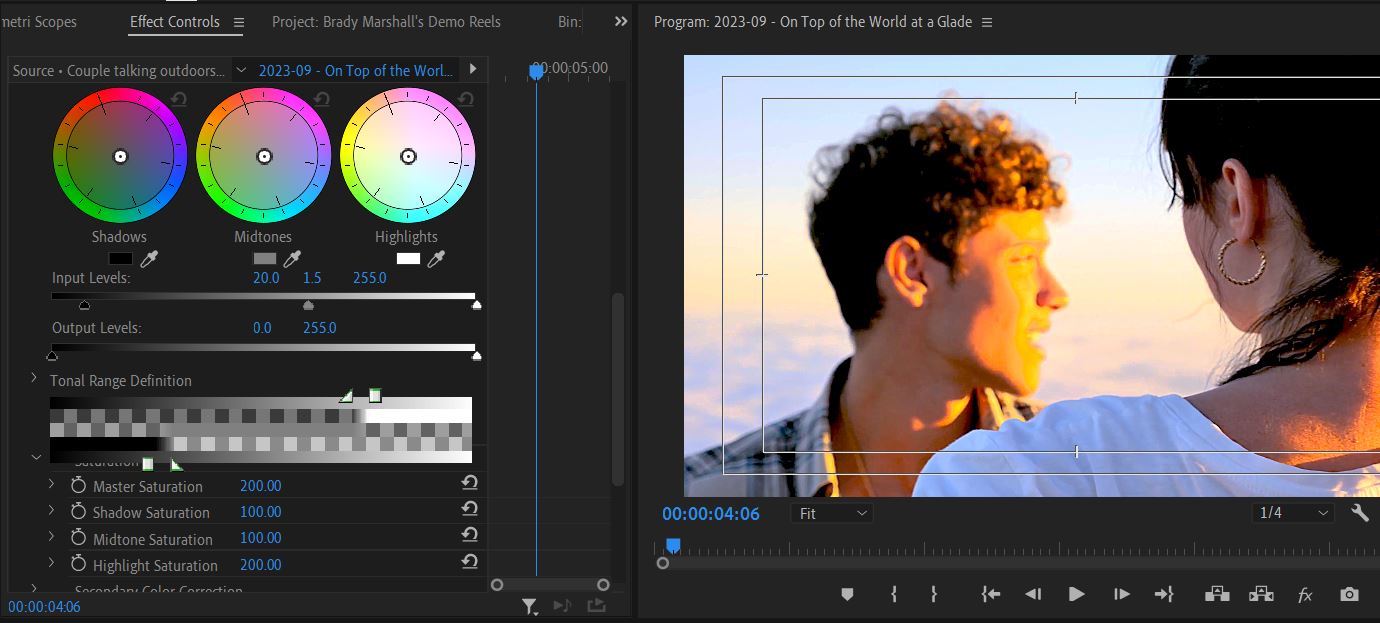This screenshot has height=623, width=1380.
Task: Expand Midtone Saturation property
Action: (x=52, y=537)
